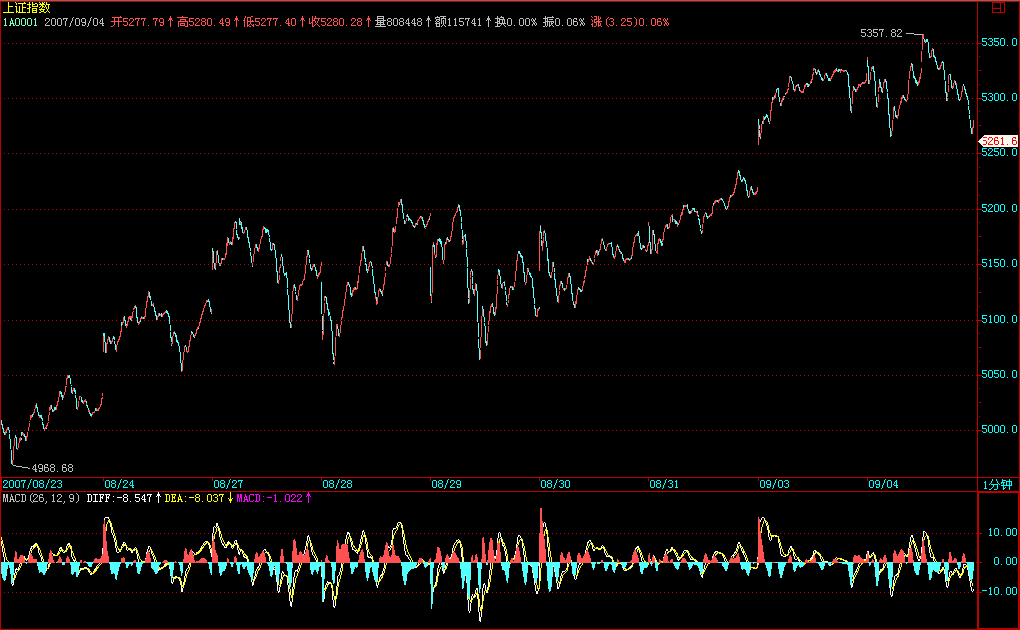Click the DIFF value in MACD header
The height and width of the screenshot is (630, 1020).
pyautogui.click(x=119, y=497)
